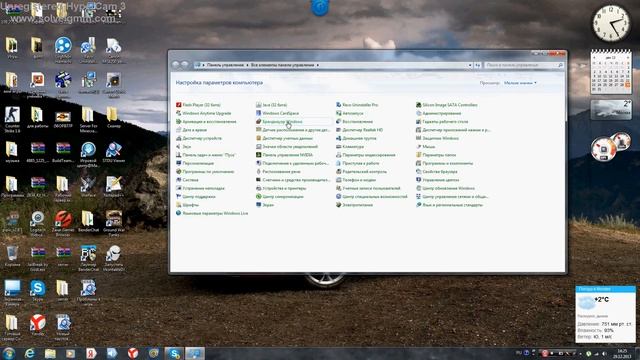
Task: Open Телефон и модем item
Action: [x=356, y=180]
